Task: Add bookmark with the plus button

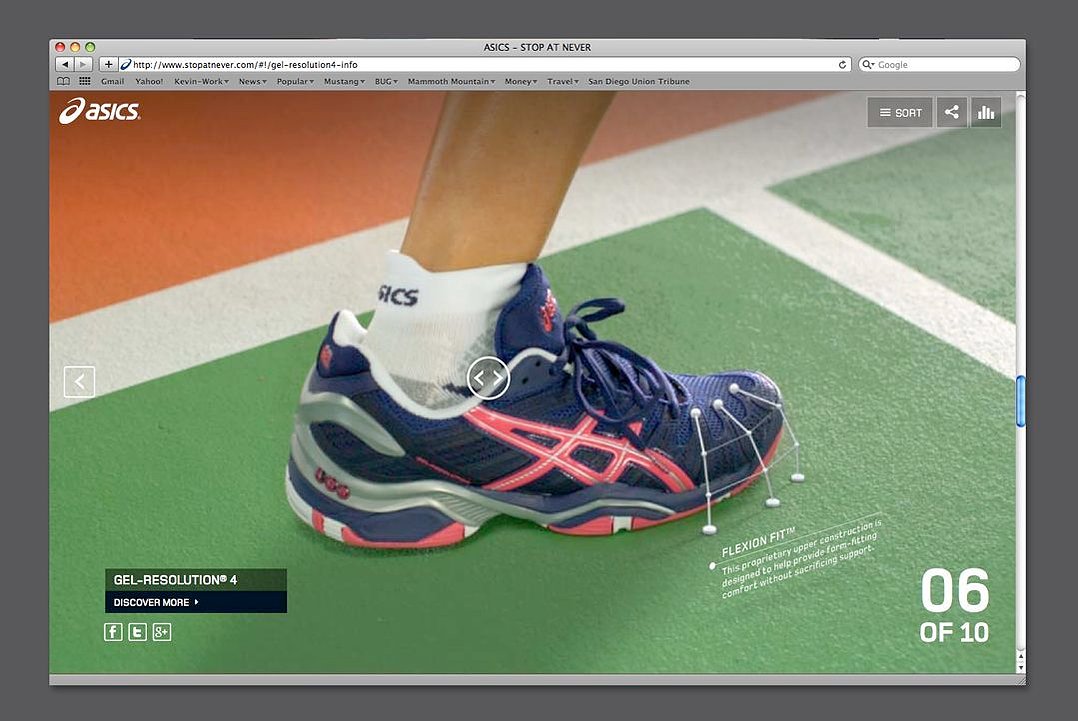Action: (x=109, y=65)
